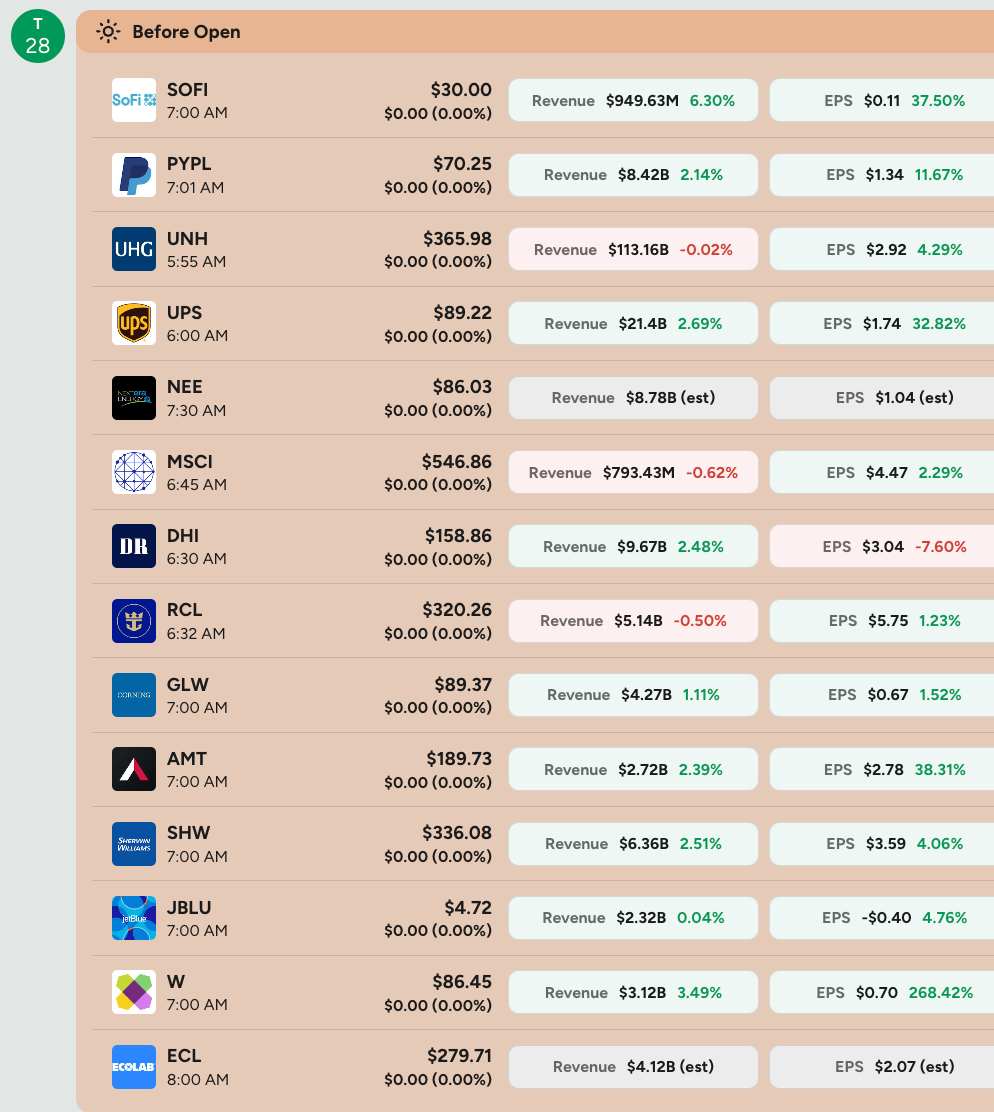Select PYPL revenue $8.42B card
Screen dimensions: 994x1112
633,174
